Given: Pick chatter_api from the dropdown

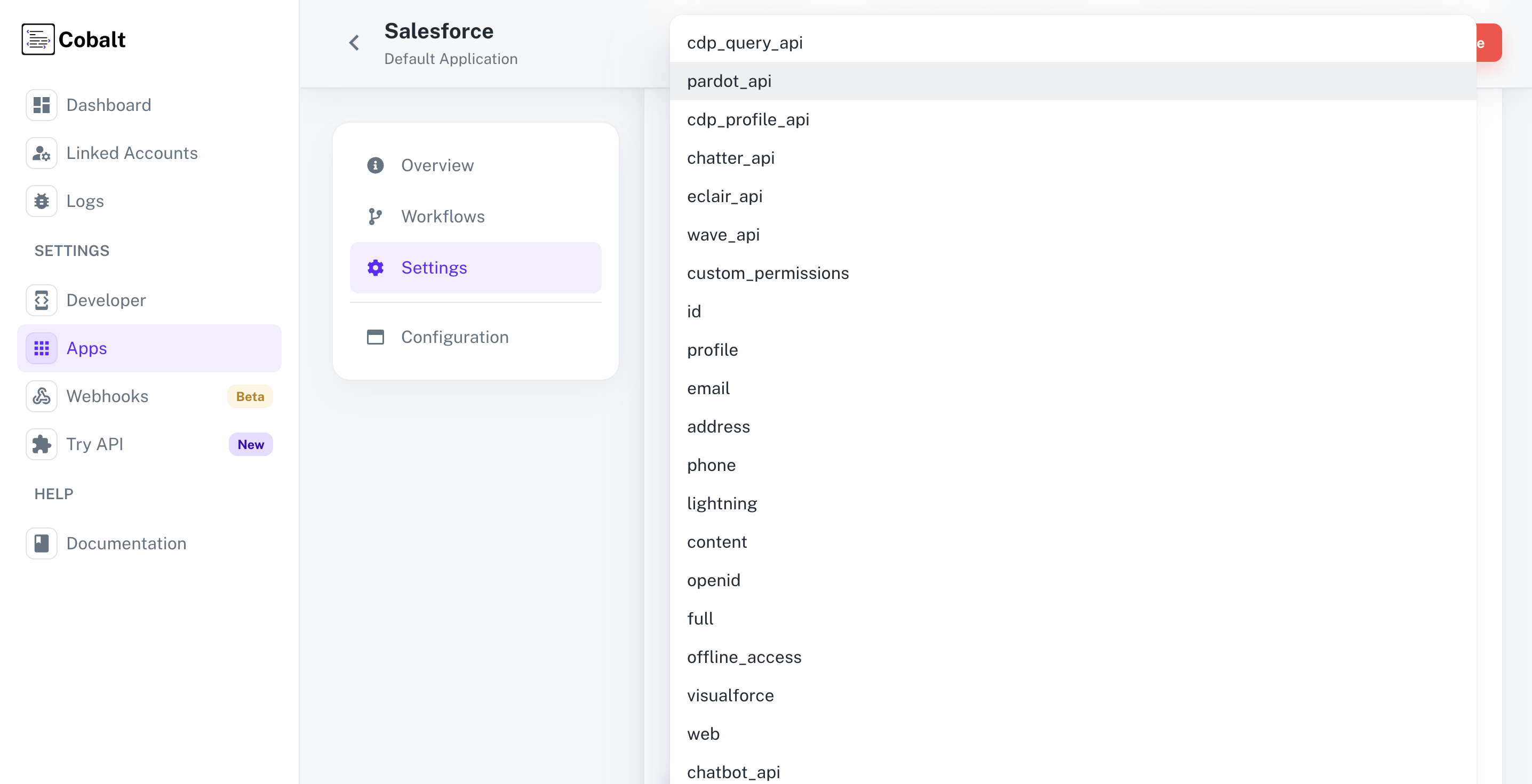Looking at the screenshot, I should 731,158.
